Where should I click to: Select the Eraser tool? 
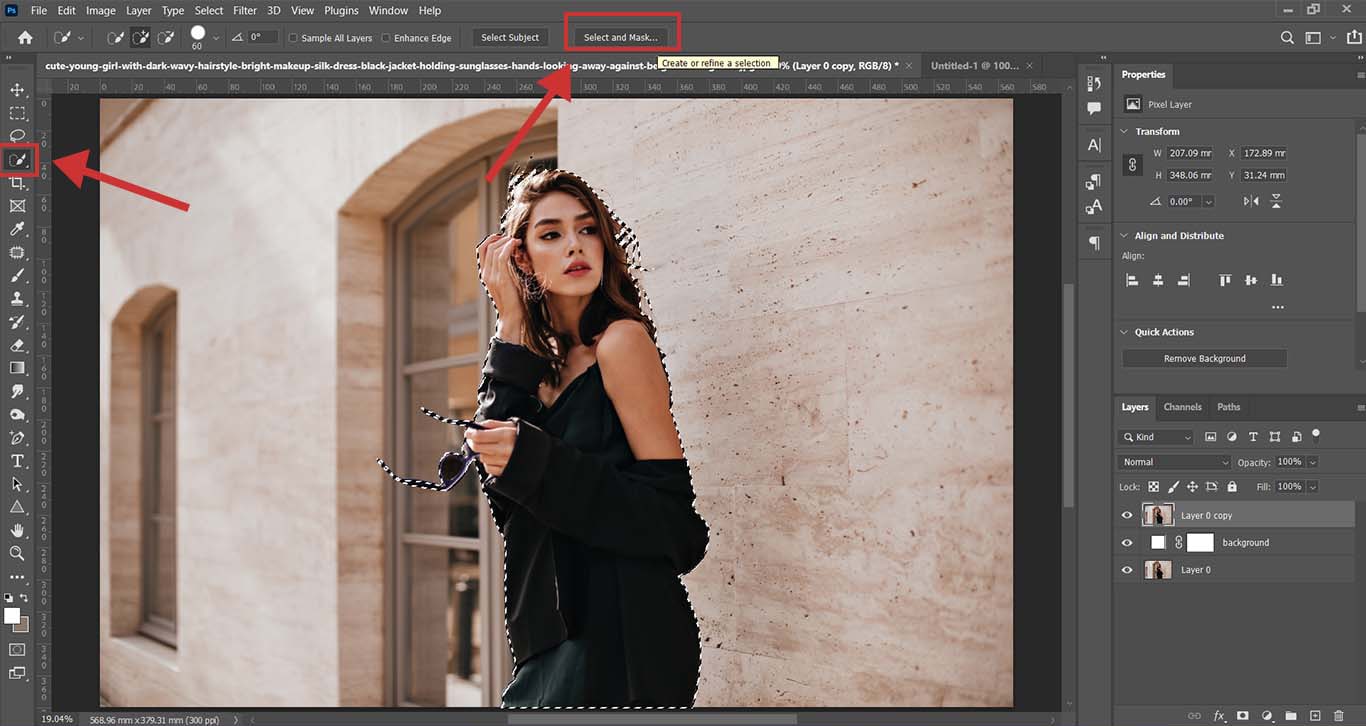click(17, 345)
